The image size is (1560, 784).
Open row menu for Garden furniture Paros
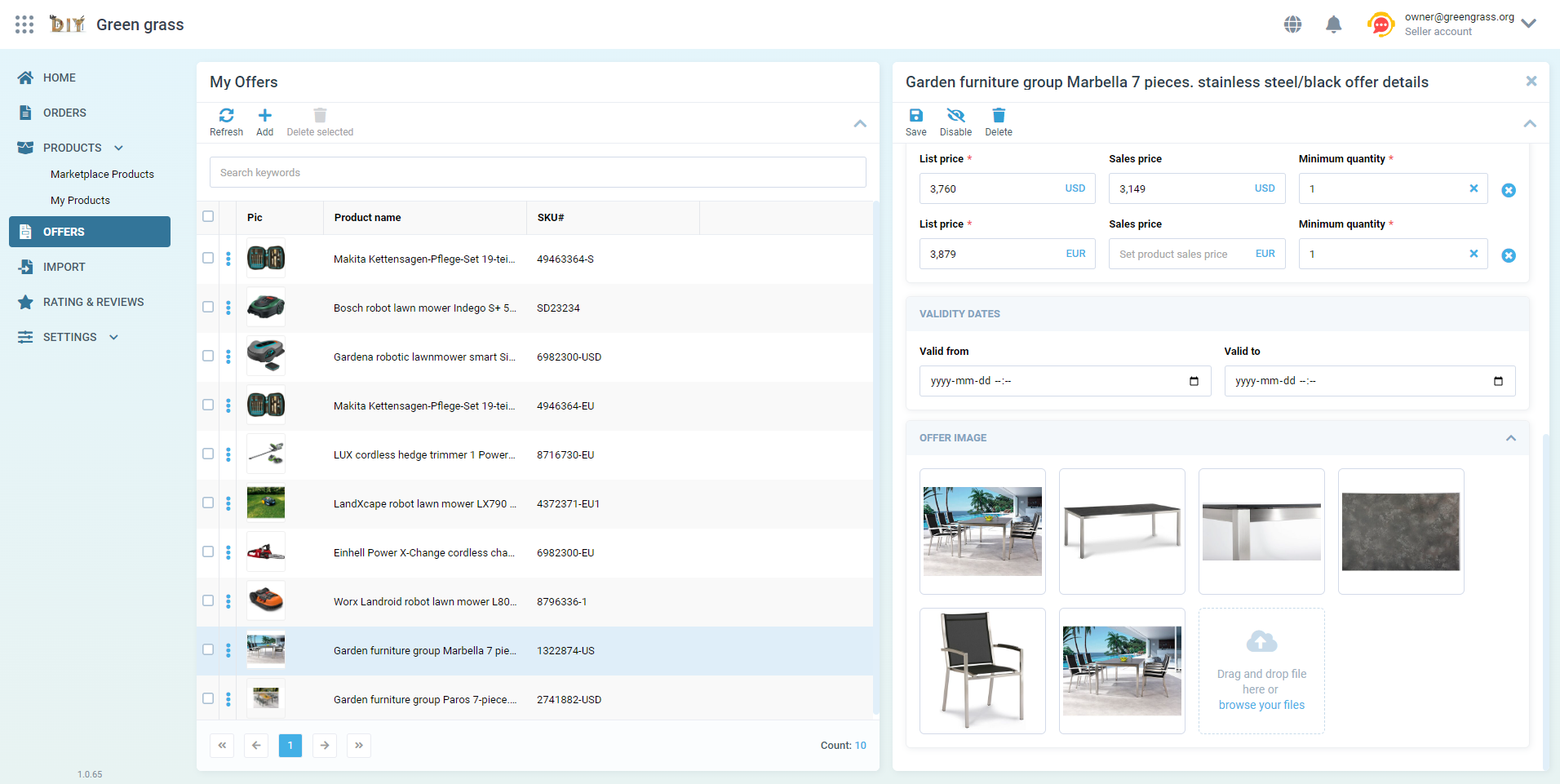tap(228, 699)
